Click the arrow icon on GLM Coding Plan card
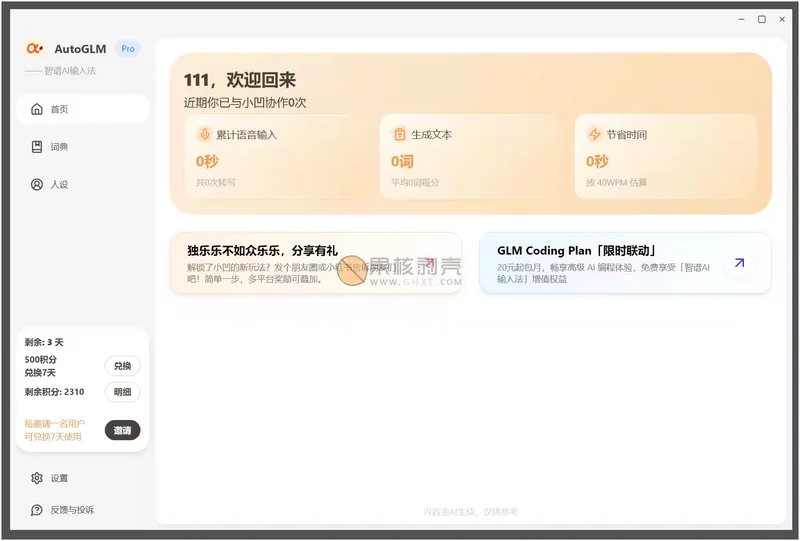The width and height of the screenshot is (800, 541). pos(739,263)
